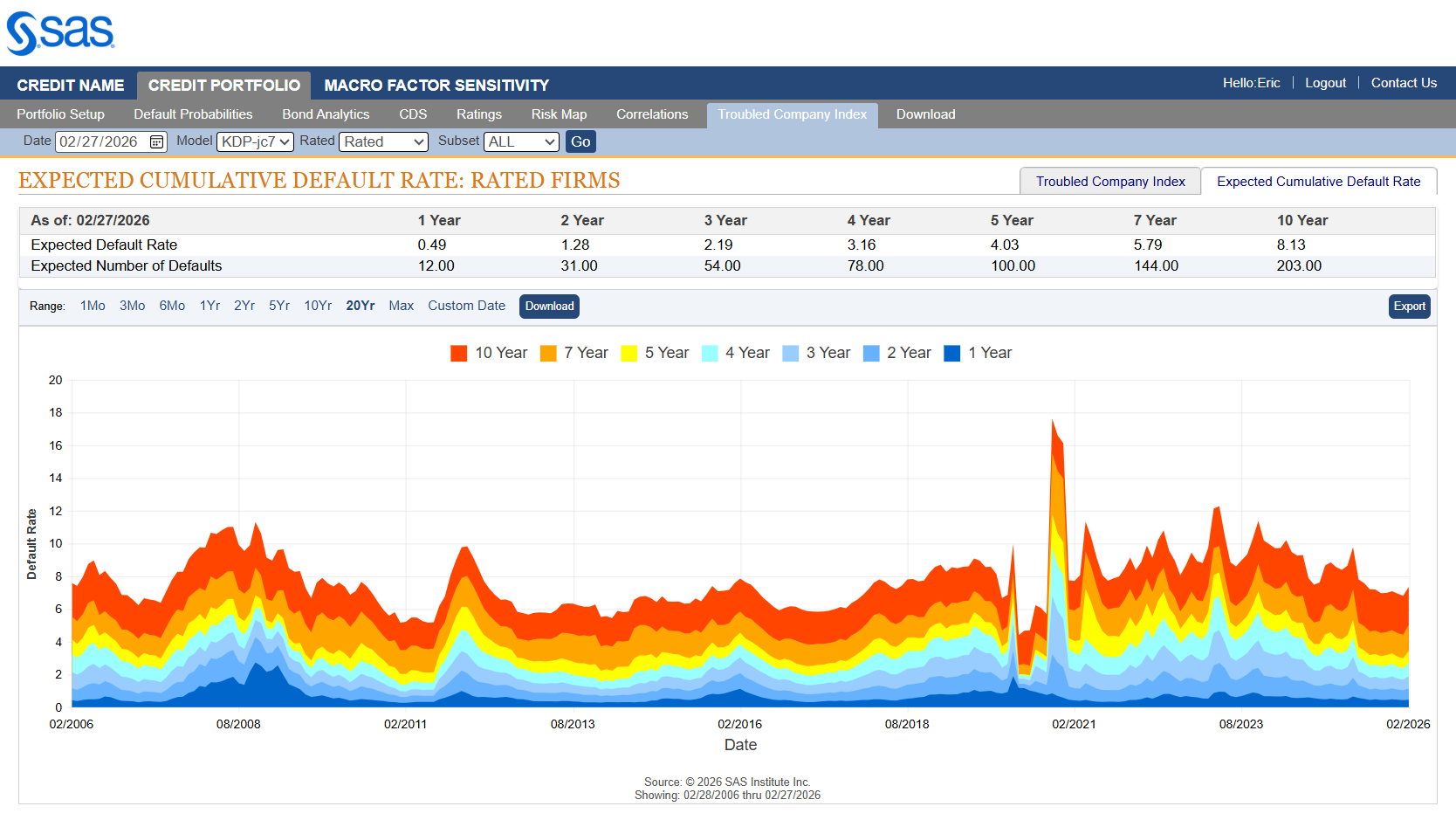Image resolution: width=1456 pixels, height=834 pixels.
Task: Switch to the Macro Factor Sensitivity tab
Action: 436,86
